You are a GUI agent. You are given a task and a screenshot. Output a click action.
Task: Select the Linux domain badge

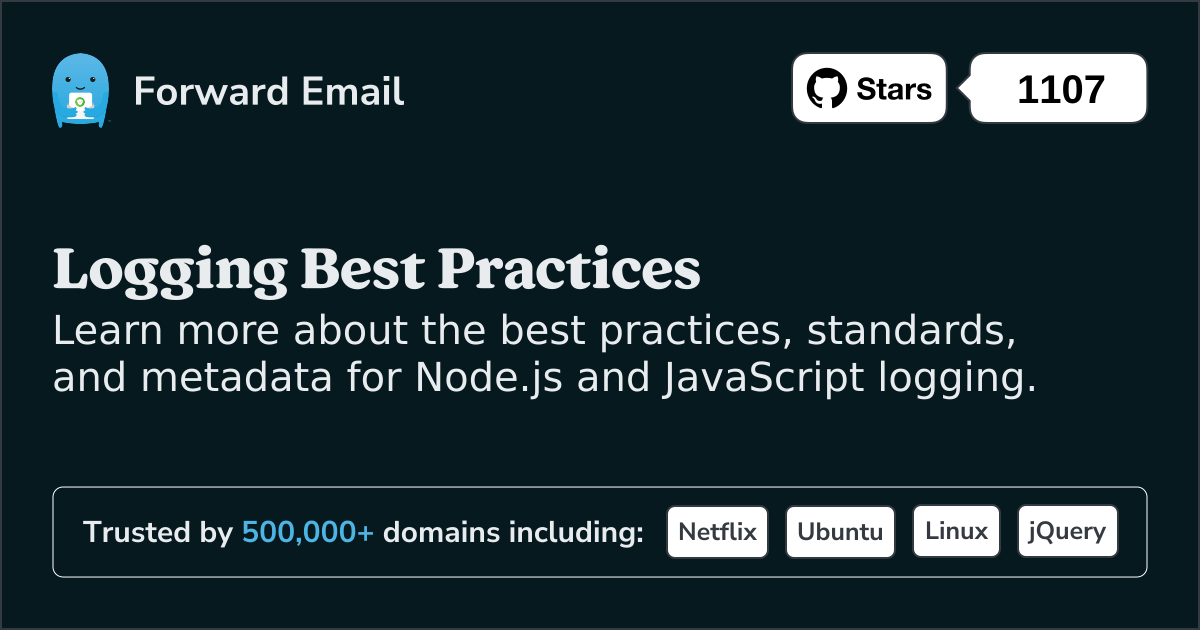click(x=956, y=531)
